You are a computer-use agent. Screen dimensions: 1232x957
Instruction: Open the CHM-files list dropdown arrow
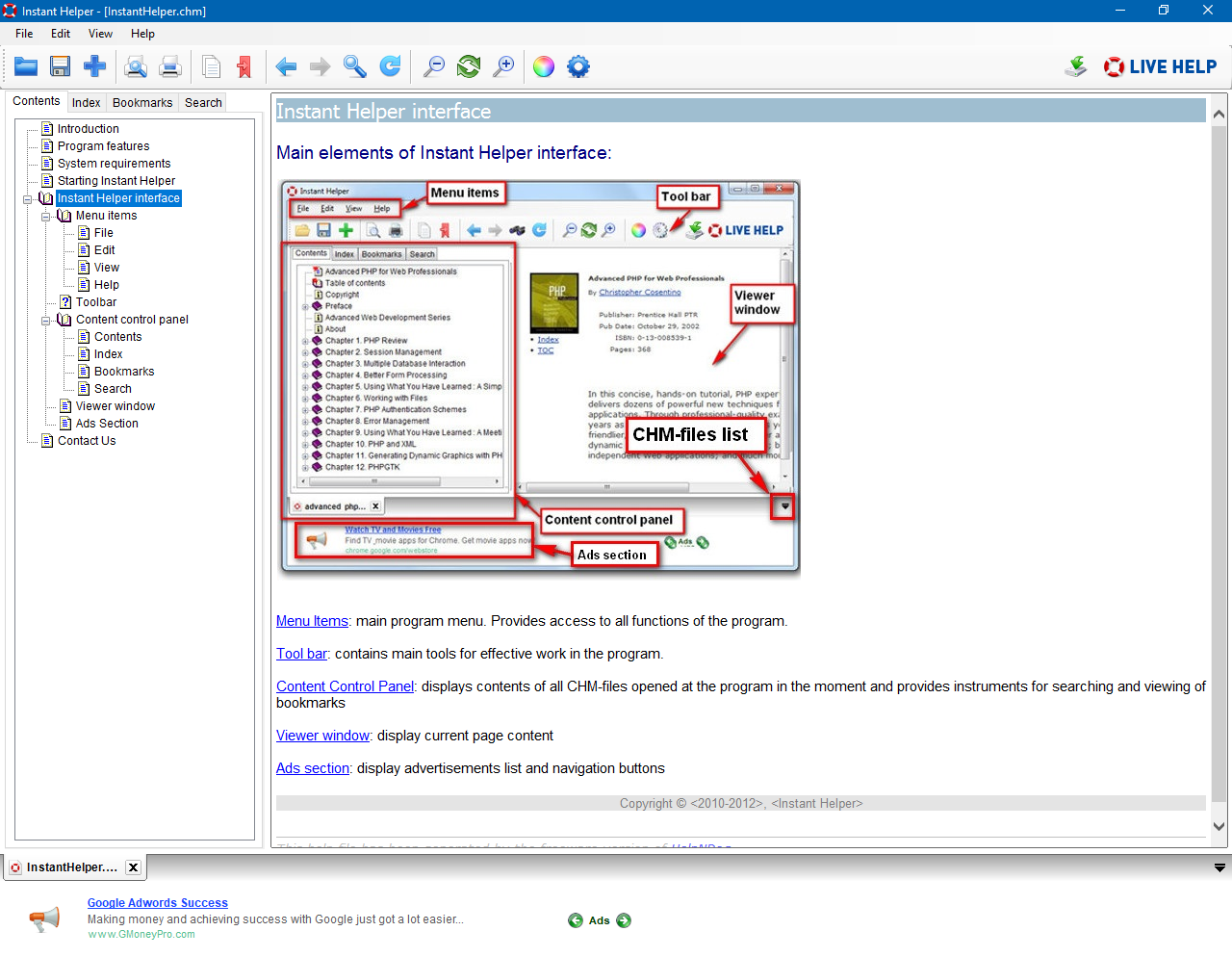1219,868
